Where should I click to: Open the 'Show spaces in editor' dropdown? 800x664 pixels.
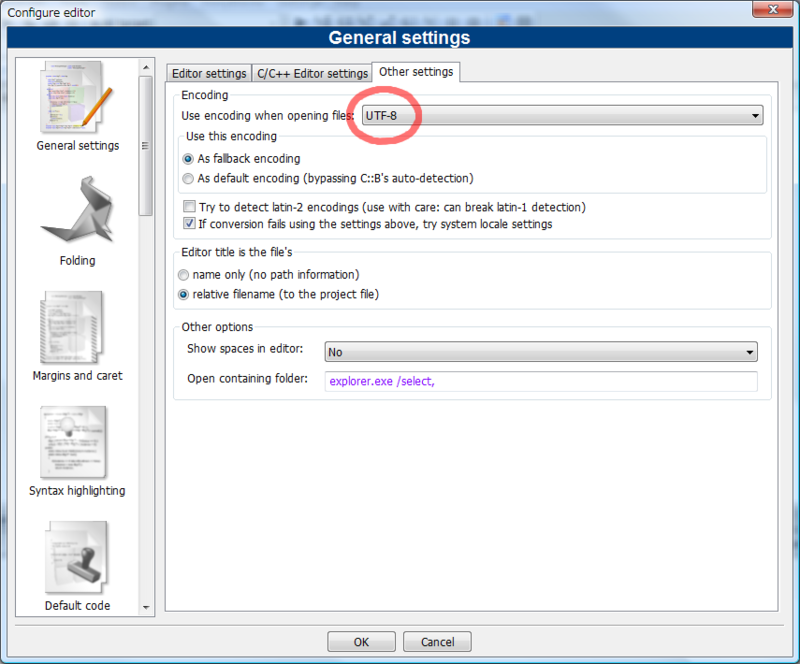(x=541, y=352)
